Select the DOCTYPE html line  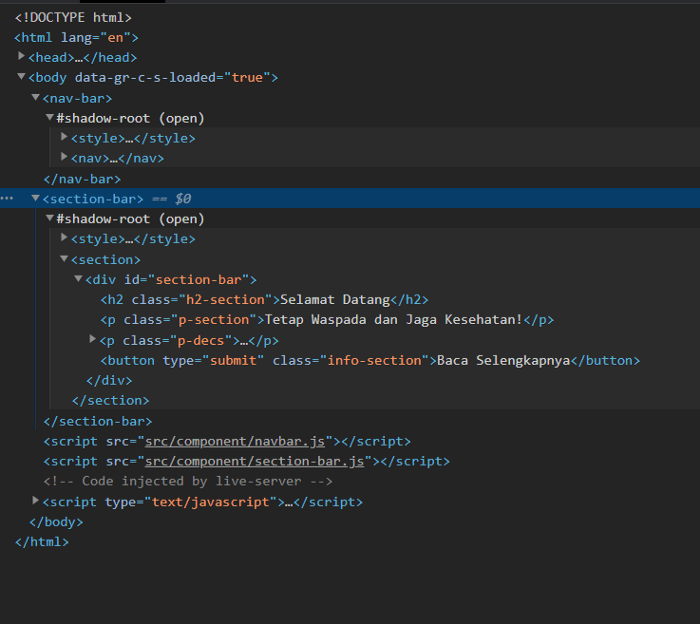73,17
